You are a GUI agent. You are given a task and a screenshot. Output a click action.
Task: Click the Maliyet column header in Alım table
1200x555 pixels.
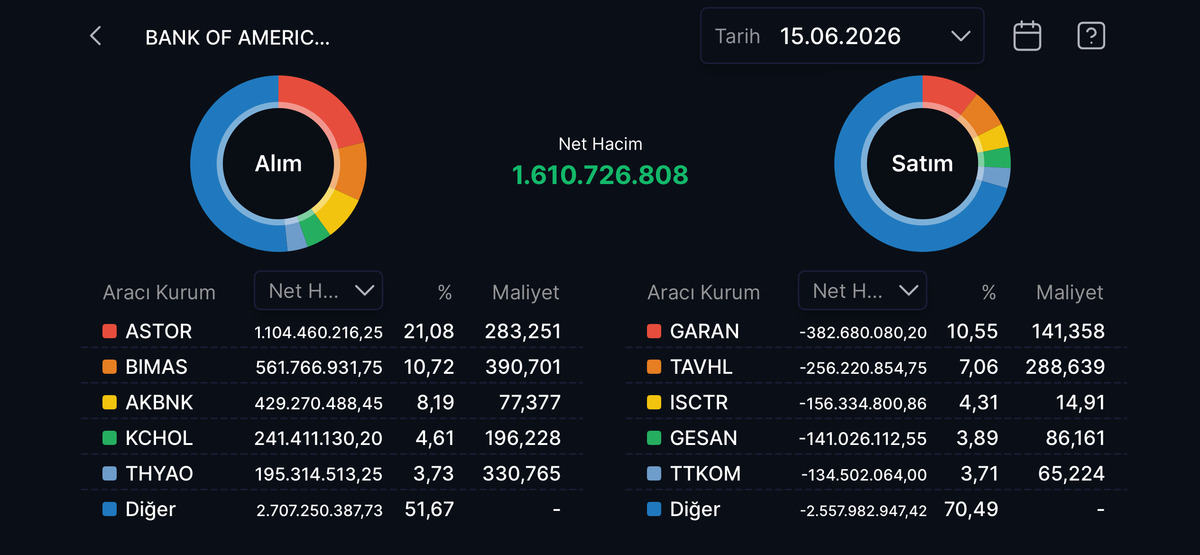(526, 293)
